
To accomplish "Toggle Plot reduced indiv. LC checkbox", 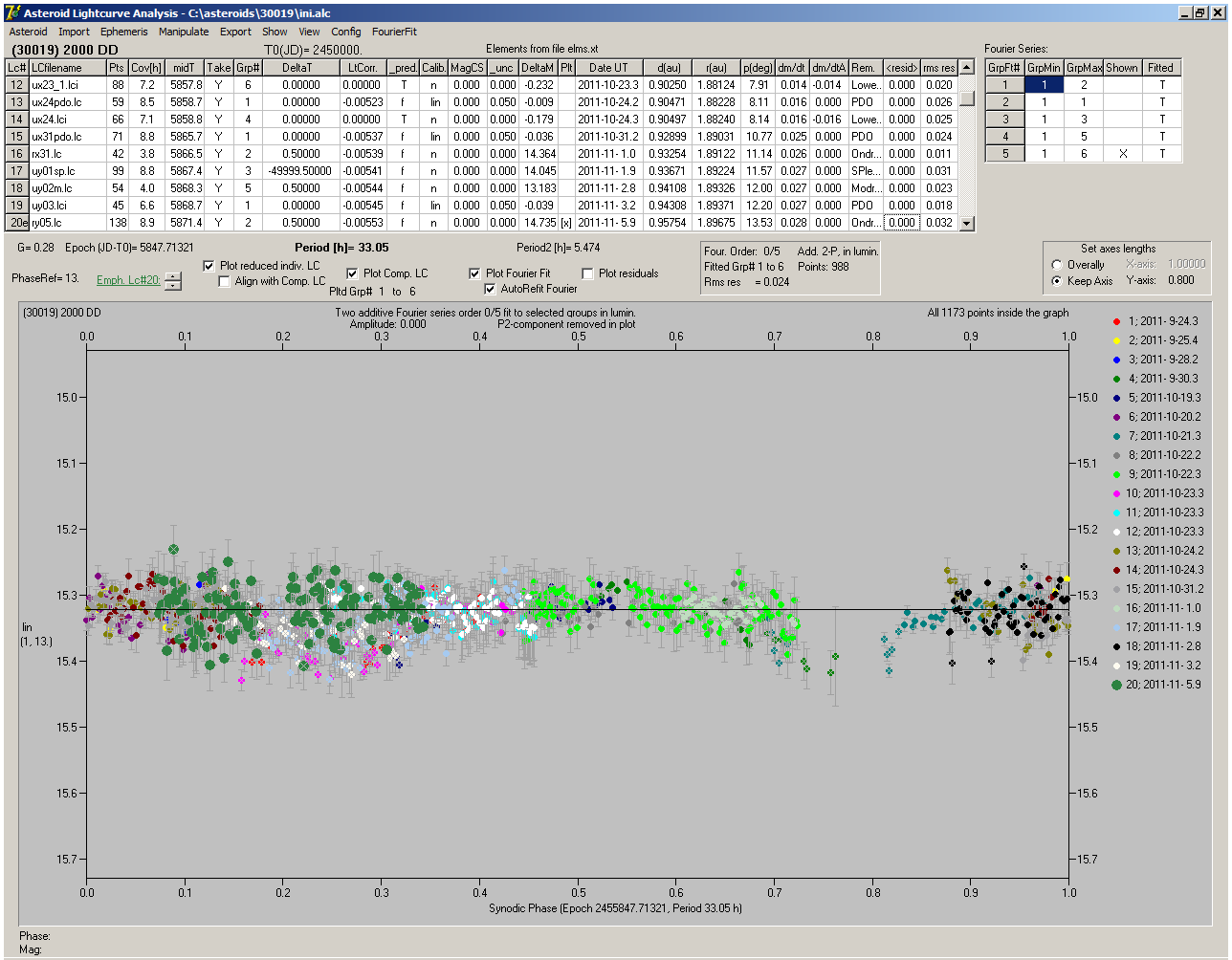I will (x=209, y=266).
